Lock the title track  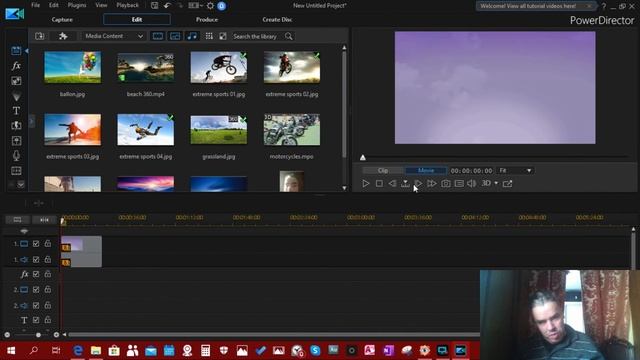(x=48, y=320)
